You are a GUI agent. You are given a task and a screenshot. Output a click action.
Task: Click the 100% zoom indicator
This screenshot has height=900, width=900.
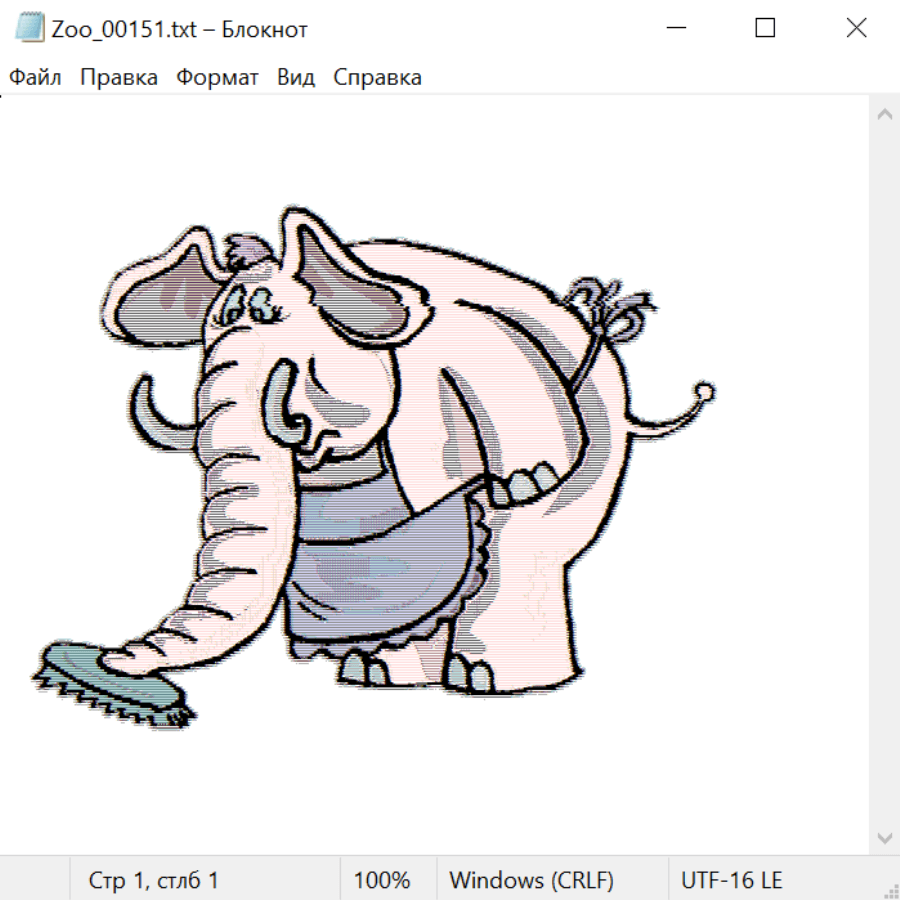[x=382, y=880]
